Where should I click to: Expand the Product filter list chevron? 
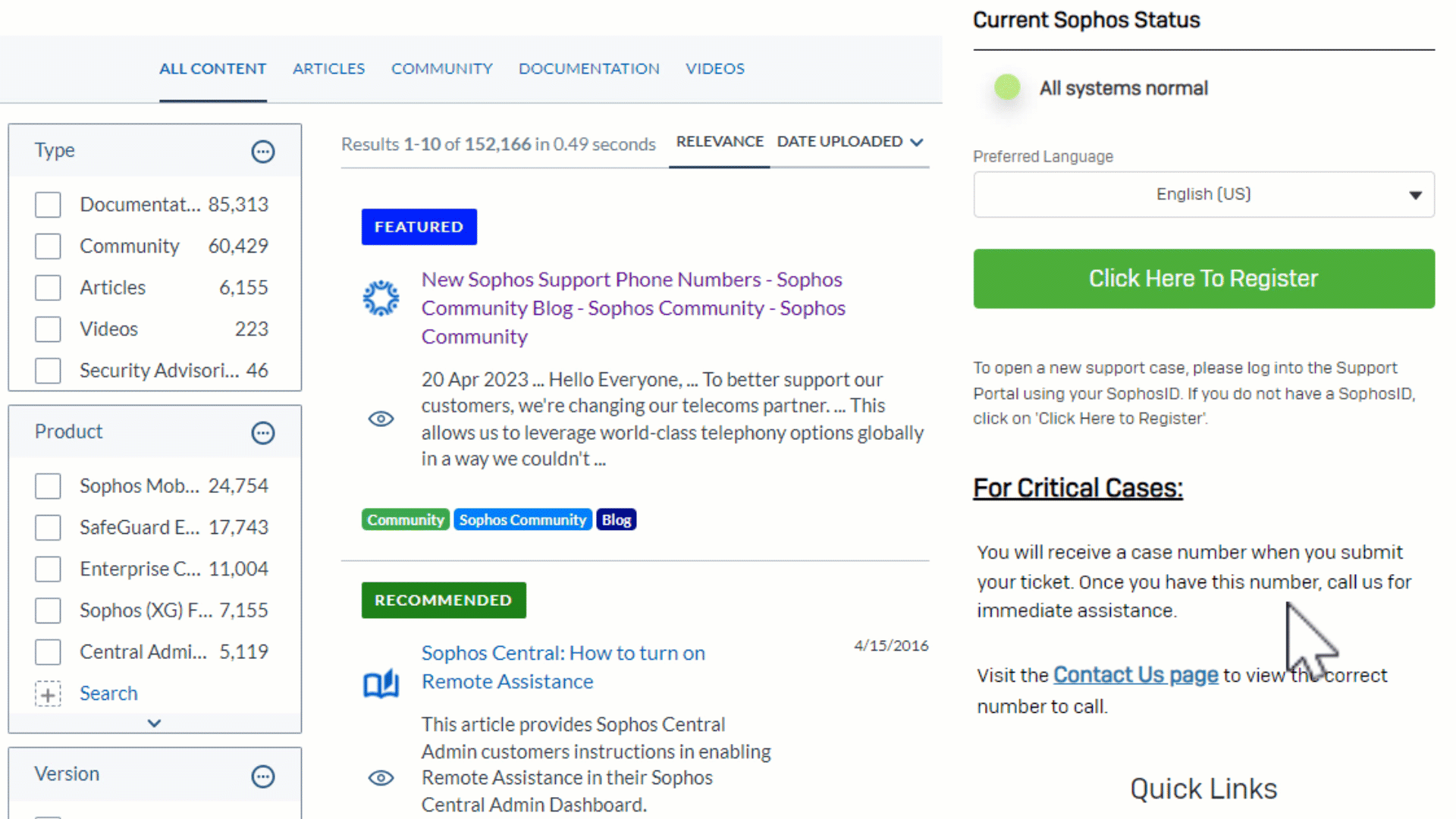155,723
